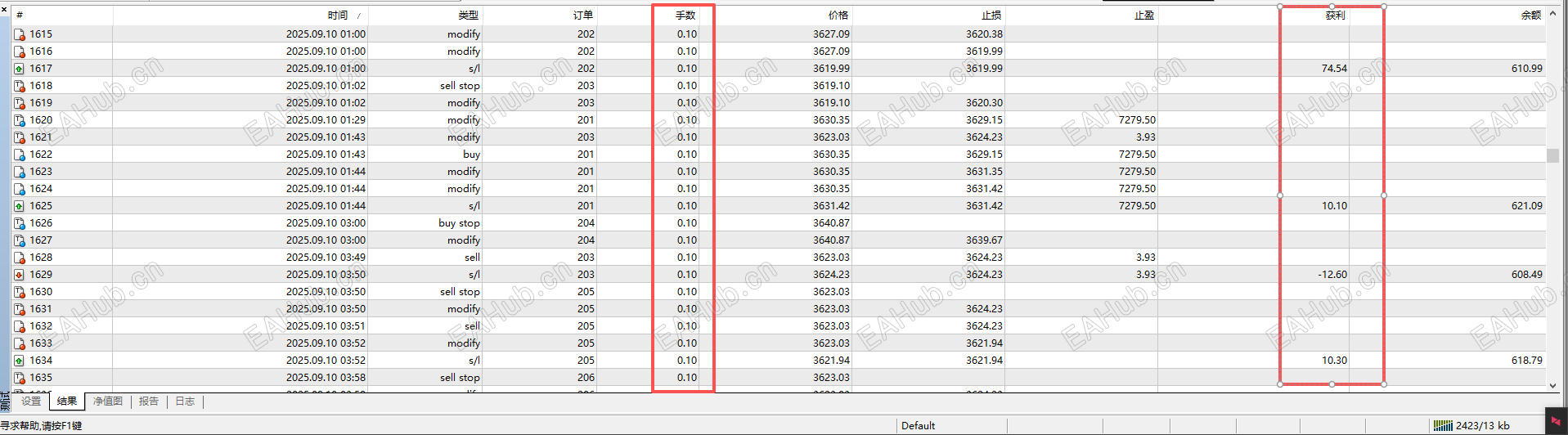1568x435 pixels.
Task: Click the row icon for entry 1635
Action: coord(20,378)
